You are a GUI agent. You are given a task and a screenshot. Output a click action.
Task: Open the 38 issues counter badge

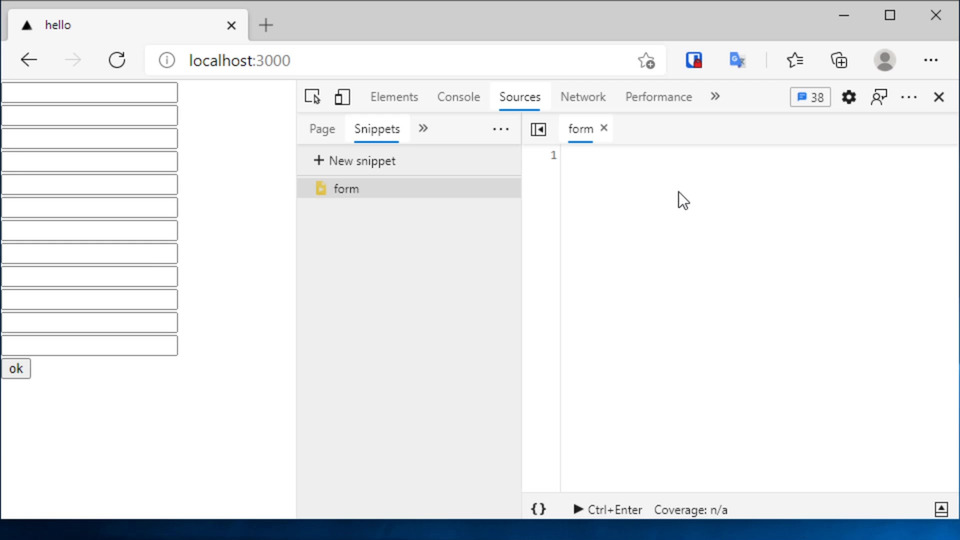coord(810,97)
